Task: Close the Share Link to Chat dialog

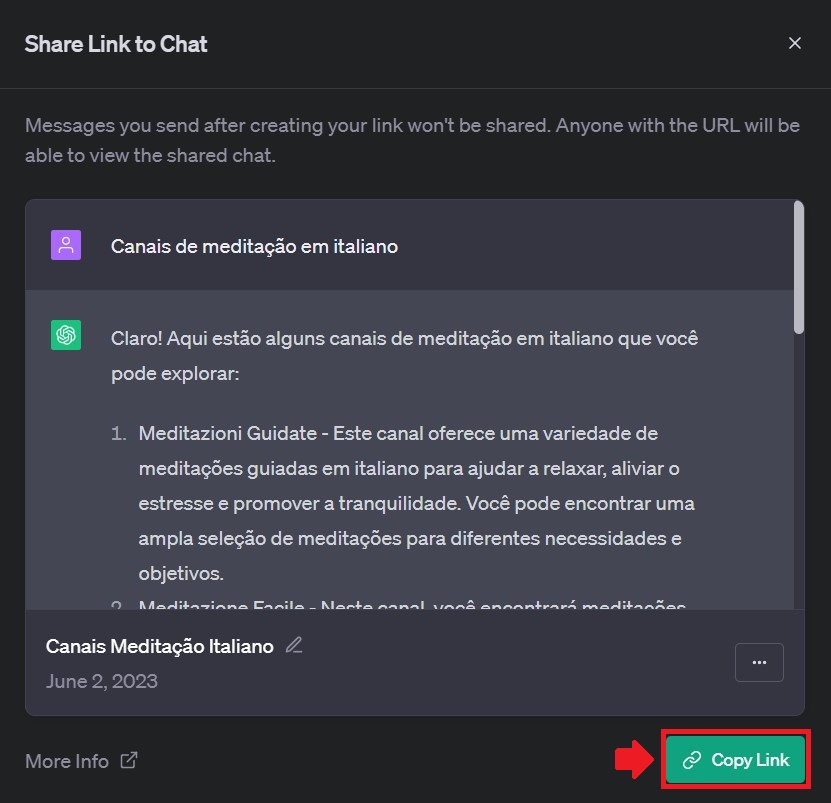Action: (x=794, y=43)
